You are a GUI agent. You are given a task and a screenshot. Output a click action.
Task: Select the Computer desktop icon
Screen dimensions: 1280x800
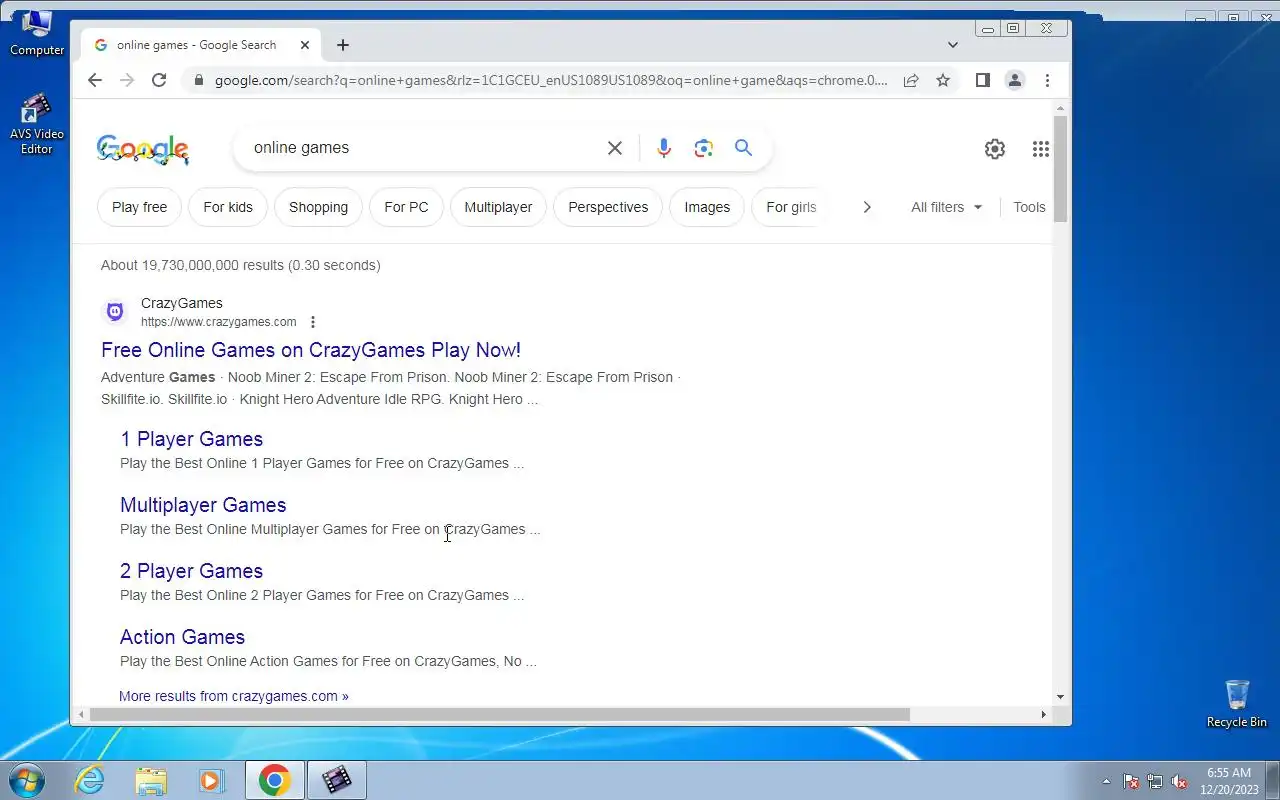tap(36, 33)
